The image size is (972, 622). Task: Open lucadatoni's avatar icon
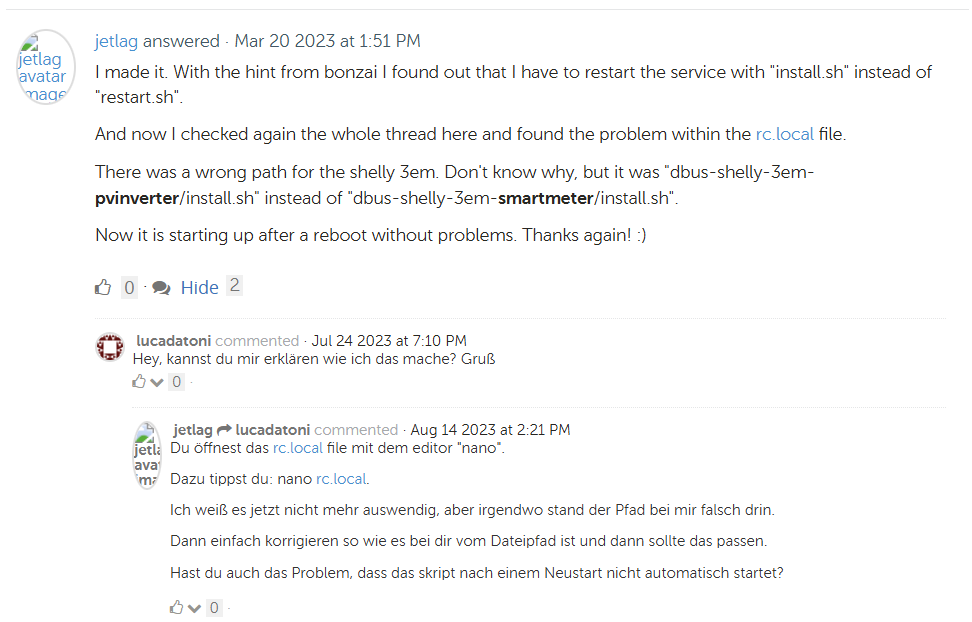110,348
